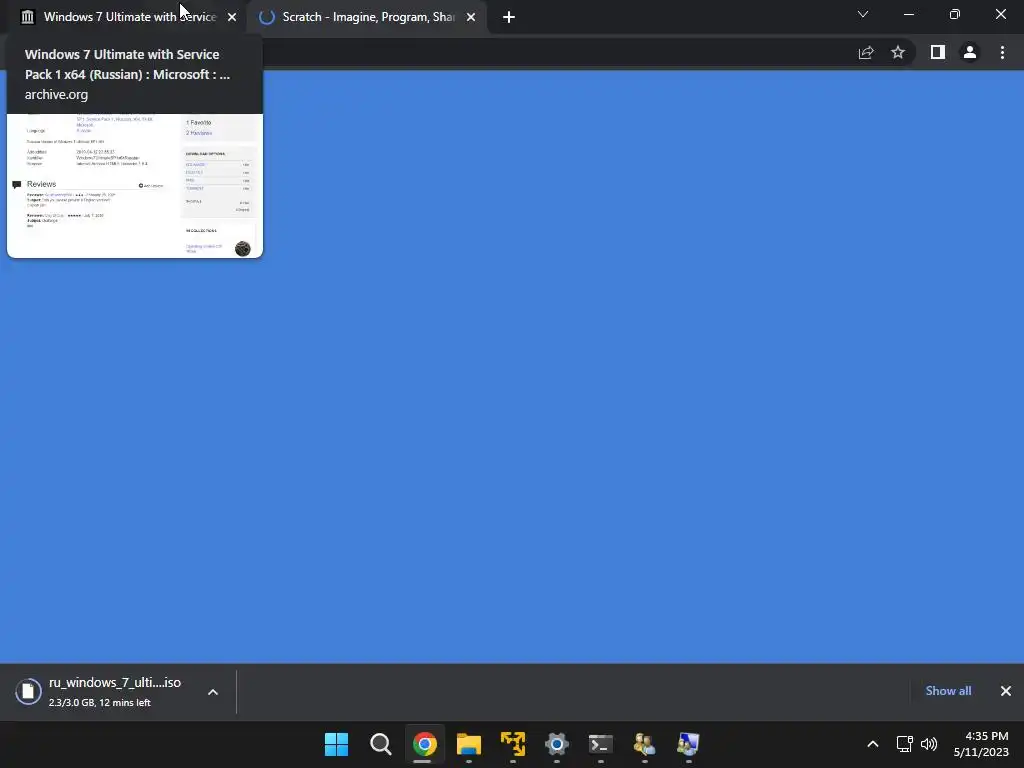Click the users app taskbar icon
The image size is (1024, 768).
click(645, 744)
